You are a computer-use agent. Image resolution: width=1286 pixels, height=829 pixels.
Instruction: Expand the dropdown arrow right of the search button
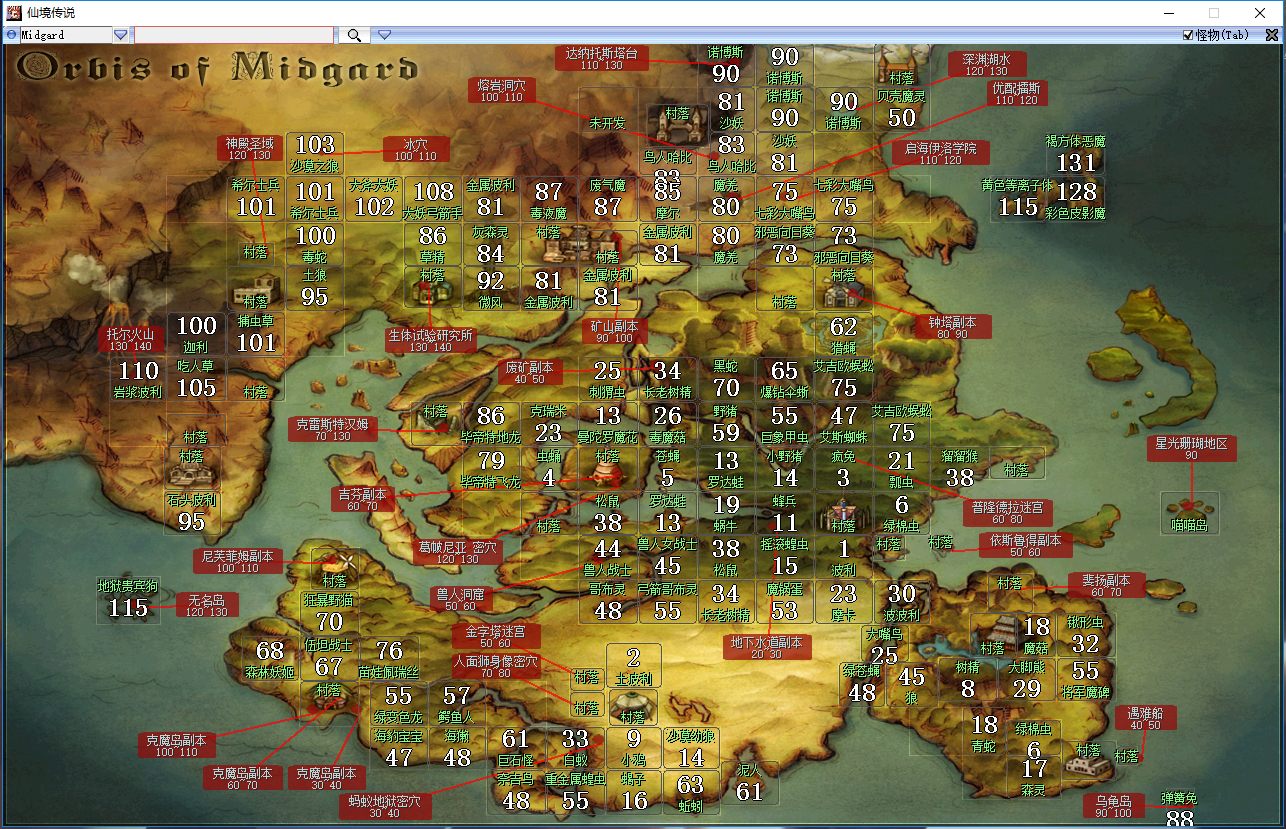[384, 35]
